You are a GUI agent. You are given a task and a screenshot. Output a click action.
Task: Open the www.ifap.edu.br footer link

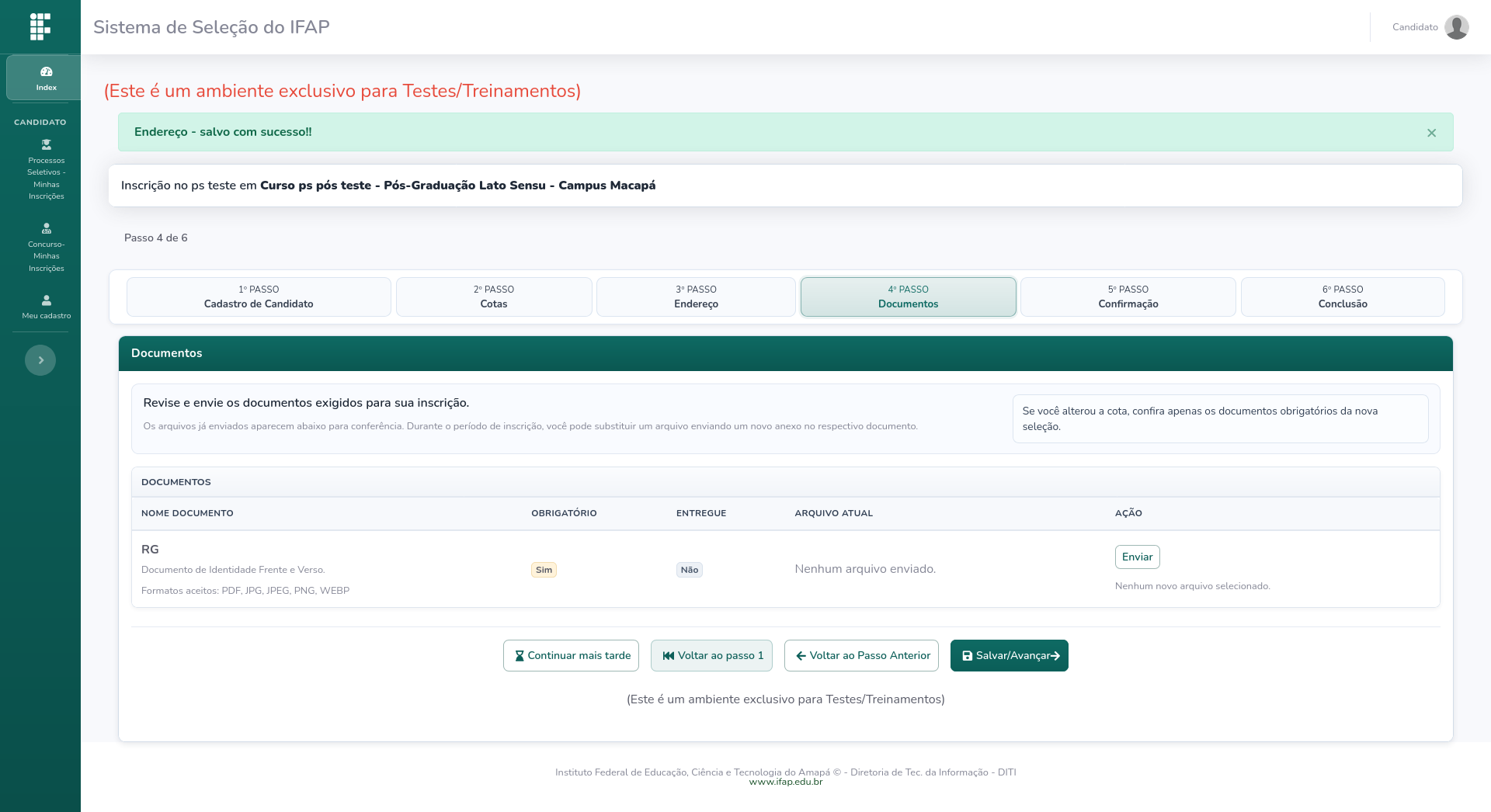click(785, 782)
